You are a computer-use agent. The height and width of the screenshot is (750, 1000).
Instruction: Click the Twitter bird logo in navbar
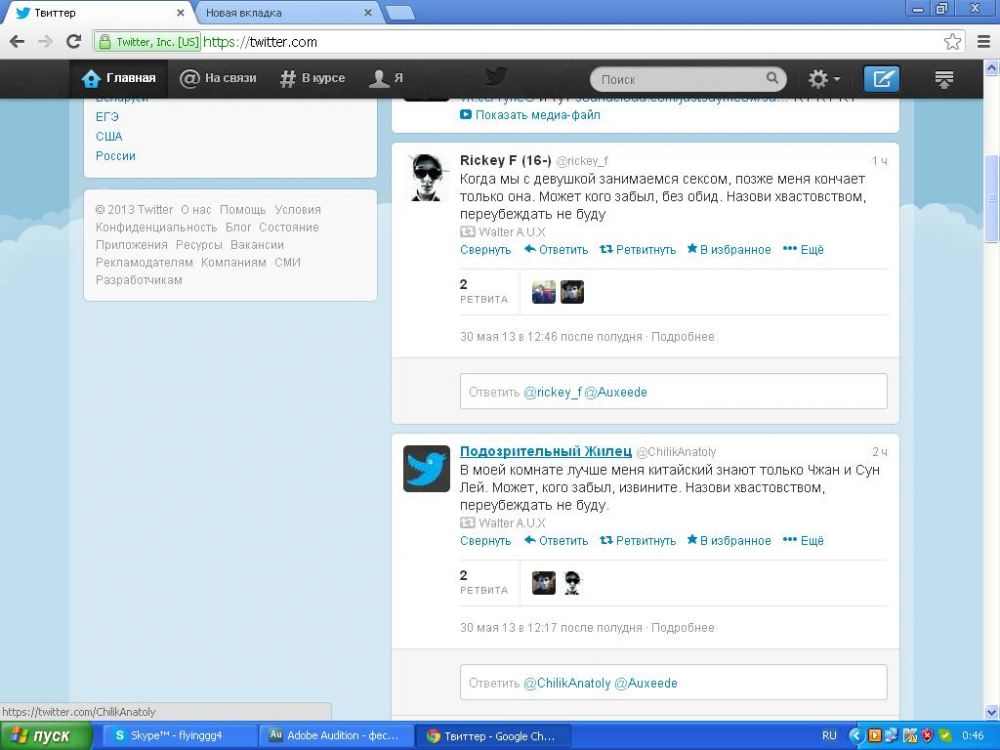pyautogui.click(x=495, y=78)
